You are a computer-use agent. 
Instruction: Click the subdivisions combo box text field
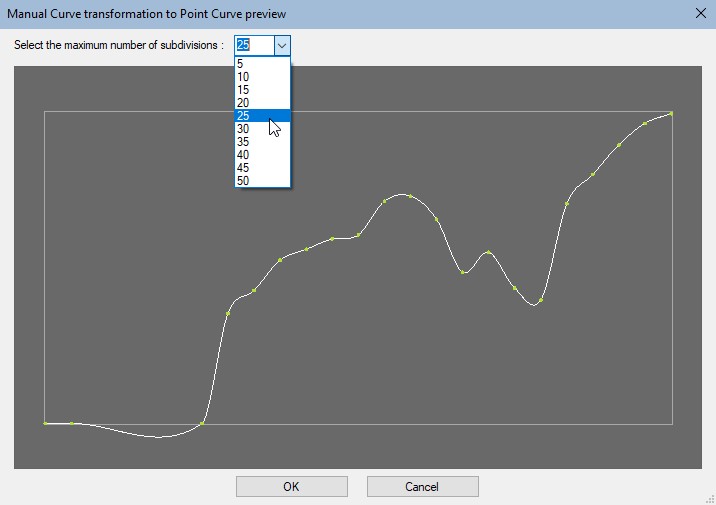pyautogui.click(x=252, y=45)
